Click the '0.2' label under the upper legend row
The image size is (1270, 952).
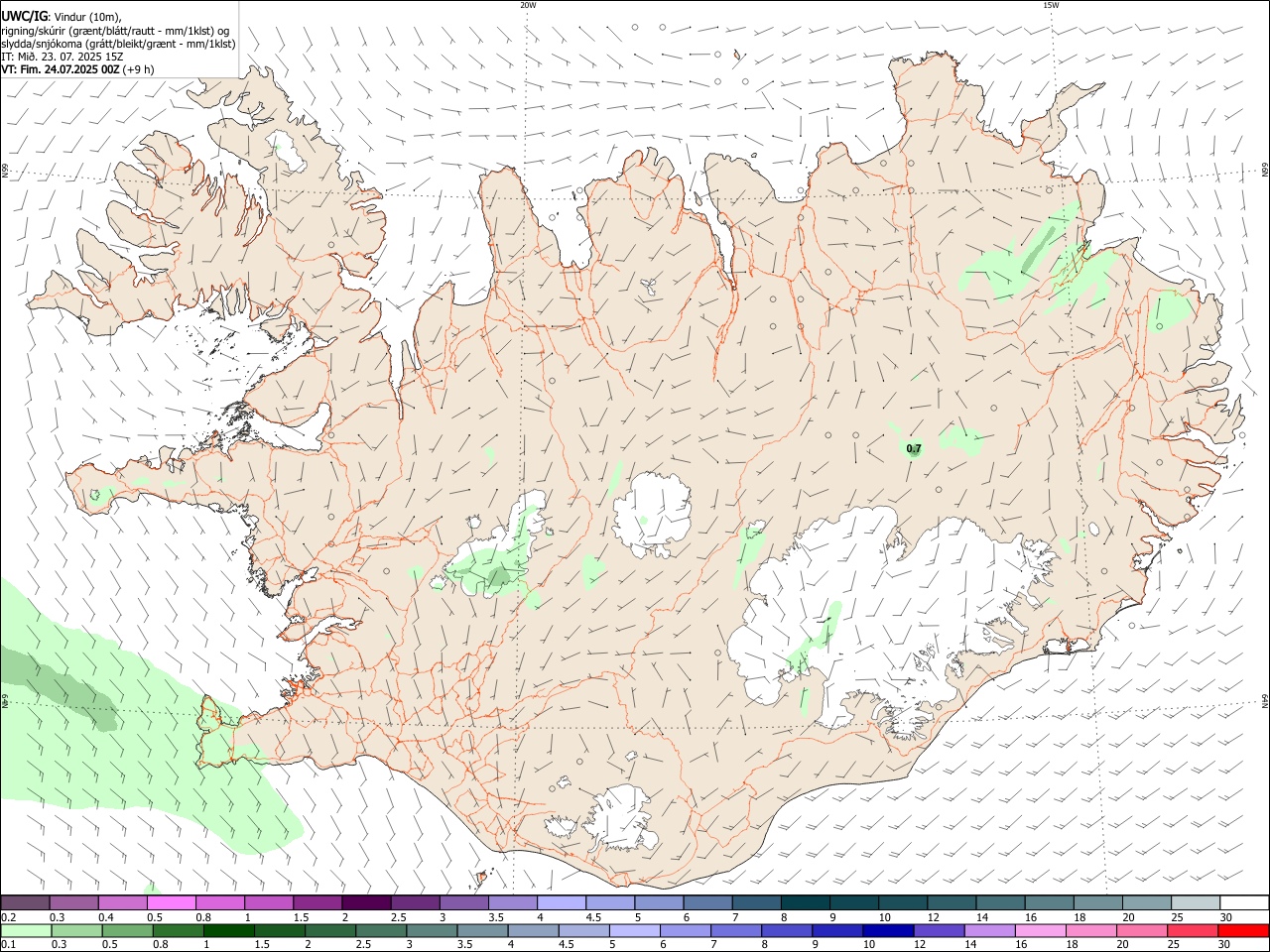pyautogui.click(x=8, y=917)
